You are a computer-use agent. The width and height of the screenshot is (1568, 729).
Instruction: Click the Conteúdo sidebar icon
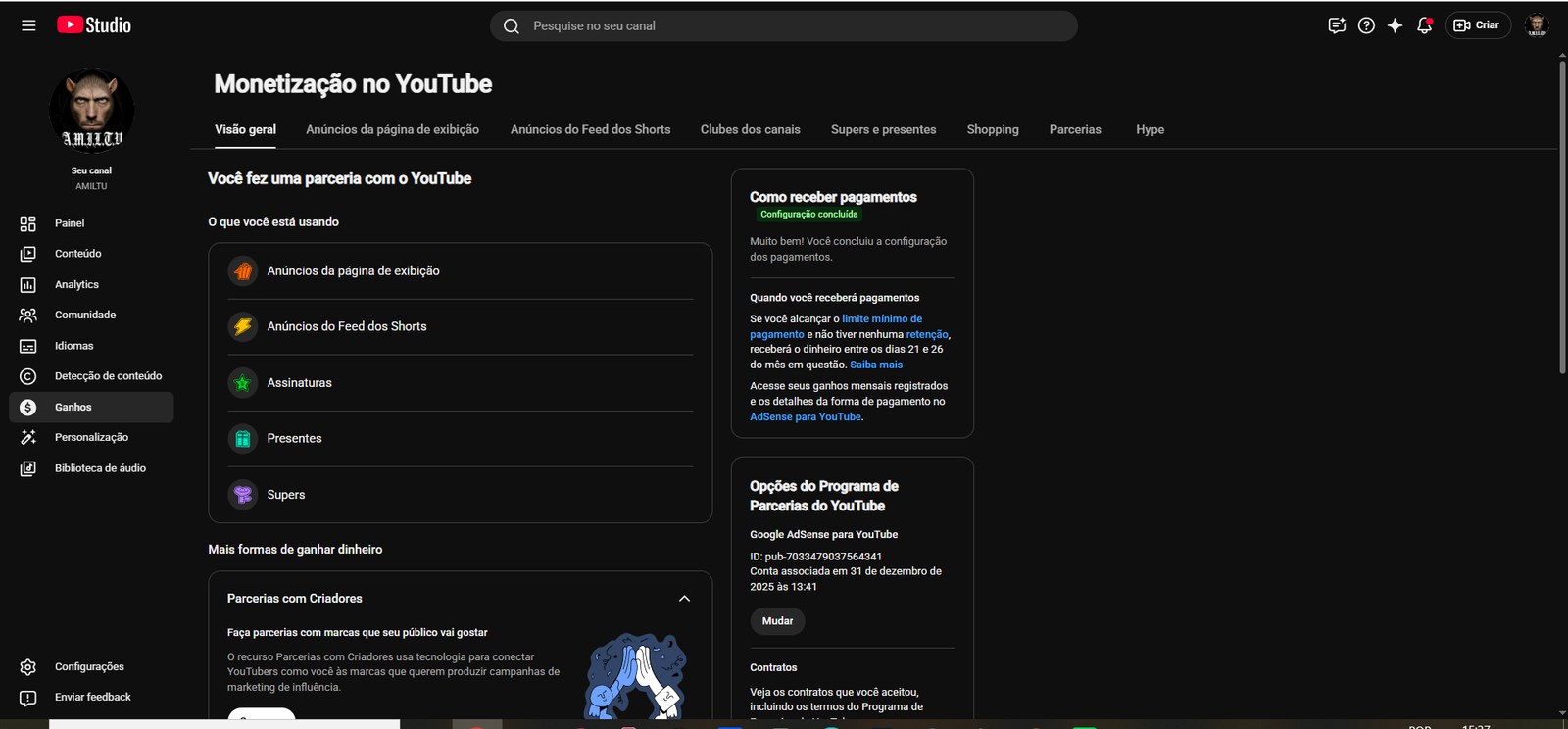[28, 254]
